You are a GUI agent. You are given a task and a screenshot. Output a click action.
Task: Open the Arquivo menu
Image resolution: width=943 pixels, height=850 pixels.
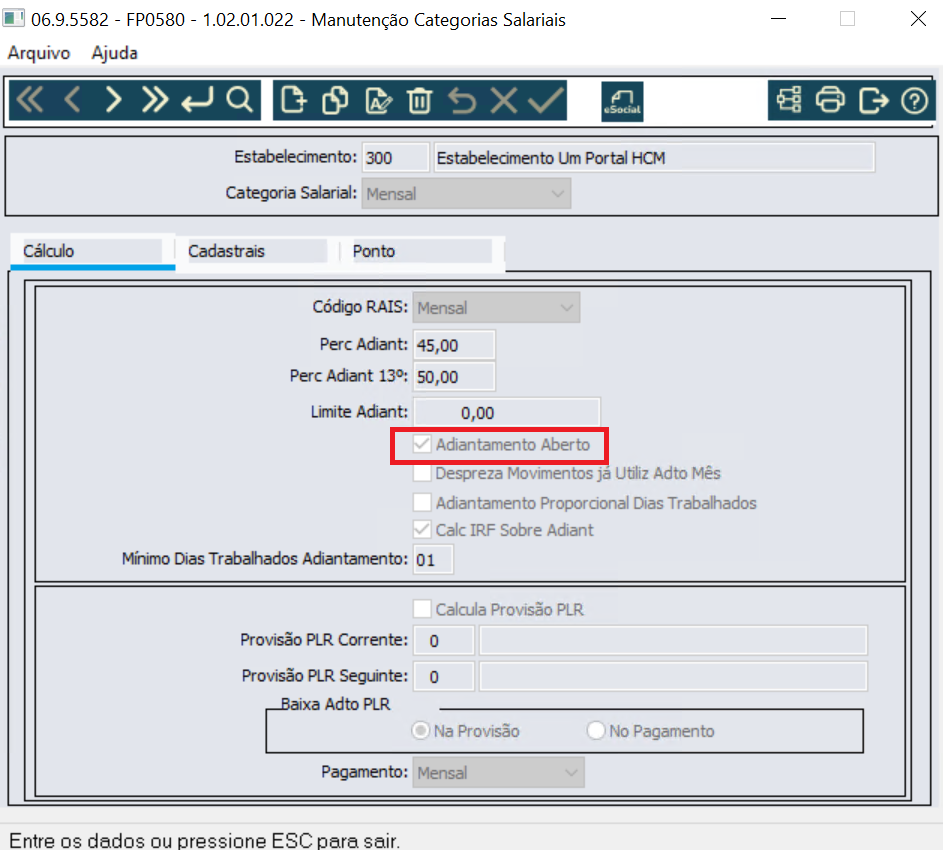pyautogui.click(x=38, y=53)
